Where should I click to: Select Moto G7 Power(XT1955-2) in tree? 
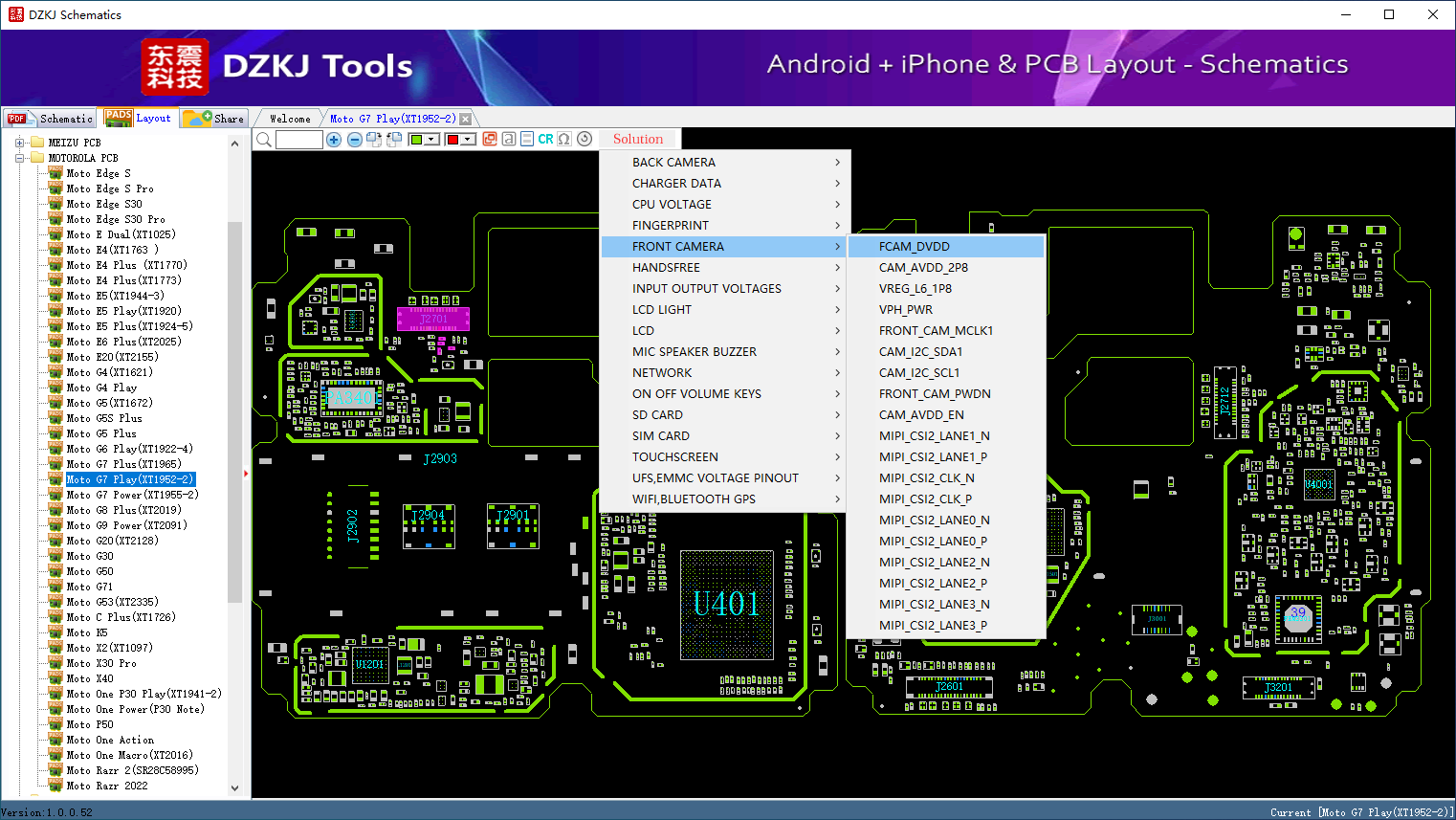click(x=132, y=496)
